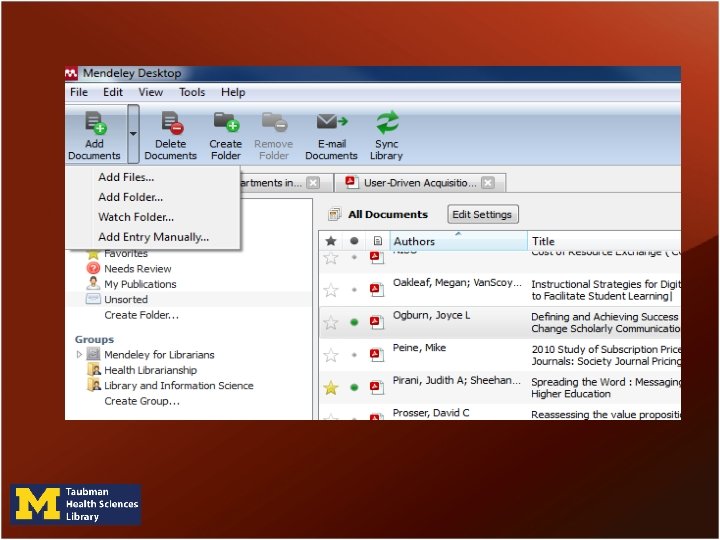720x540 pixels.
Task: Select author cell 'Peine, Mike'
Action: [x=419, y=348]
